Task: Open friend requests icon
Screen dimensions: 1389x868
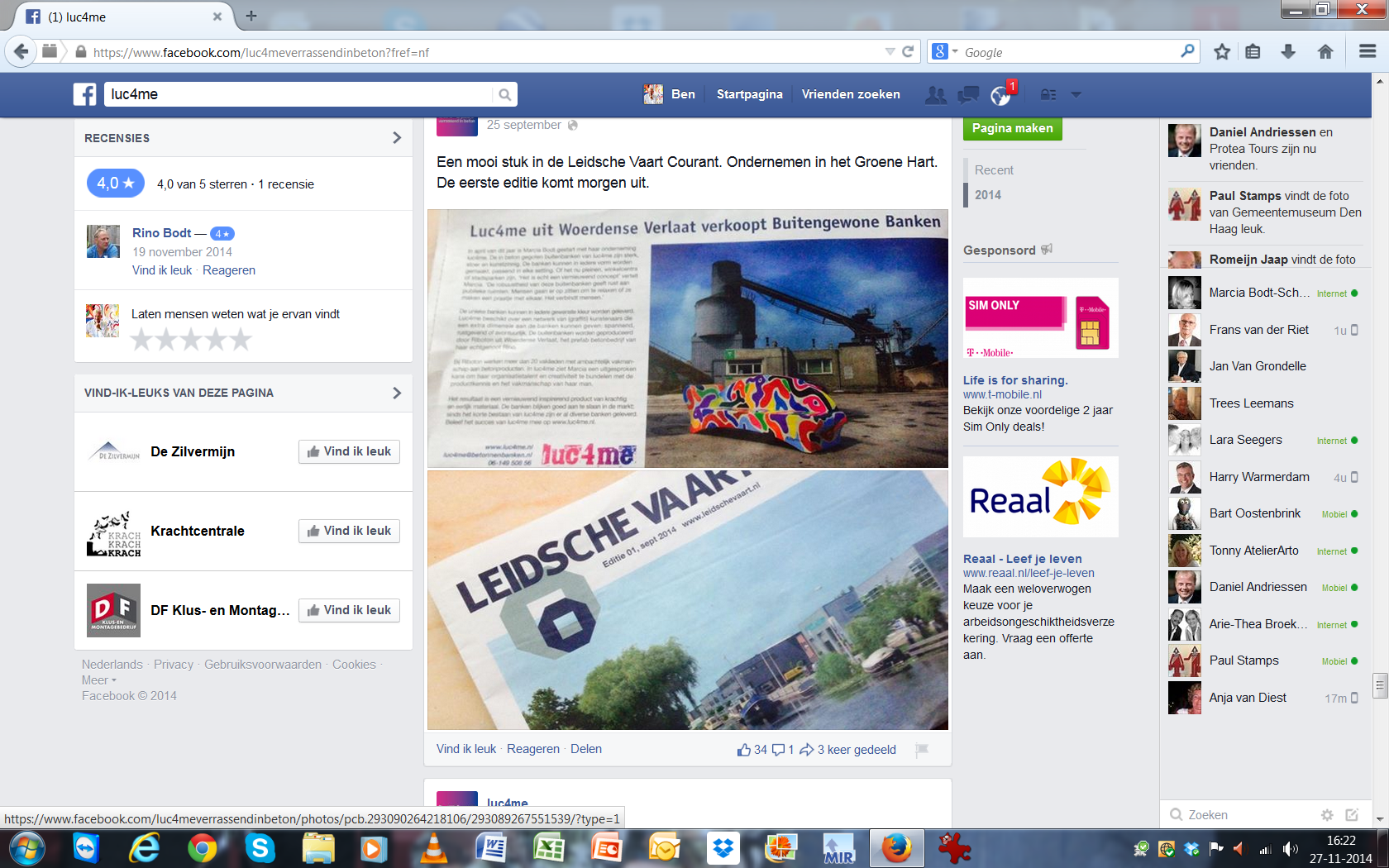Action: (936, 95)
